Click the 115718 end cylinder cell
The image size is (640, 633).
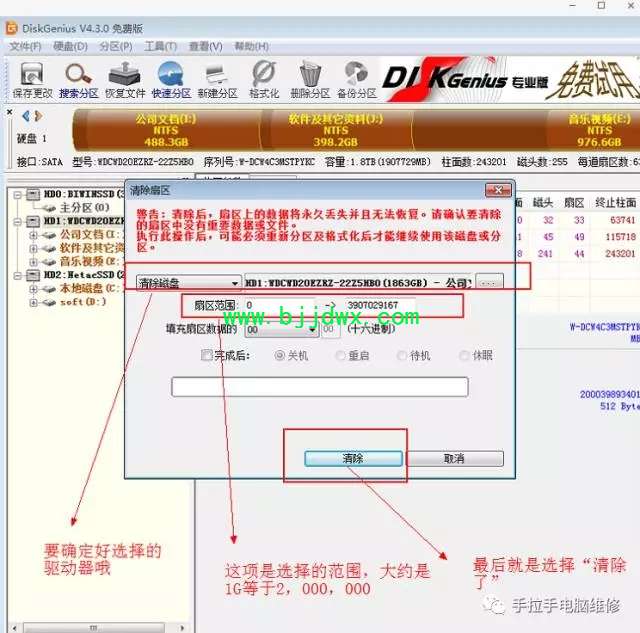click(x=620, y=237)
